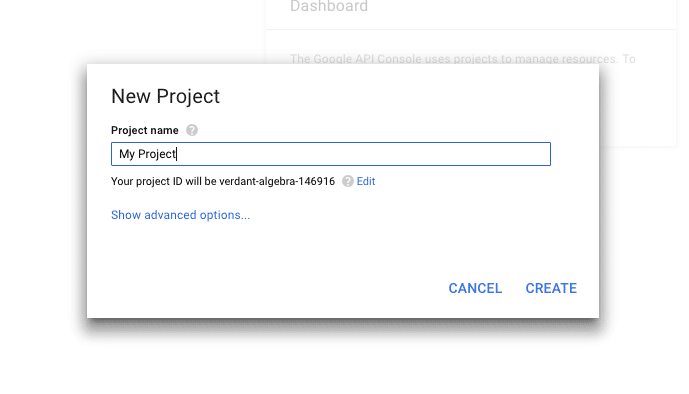Edit the generated project ID

coord(366,181)
